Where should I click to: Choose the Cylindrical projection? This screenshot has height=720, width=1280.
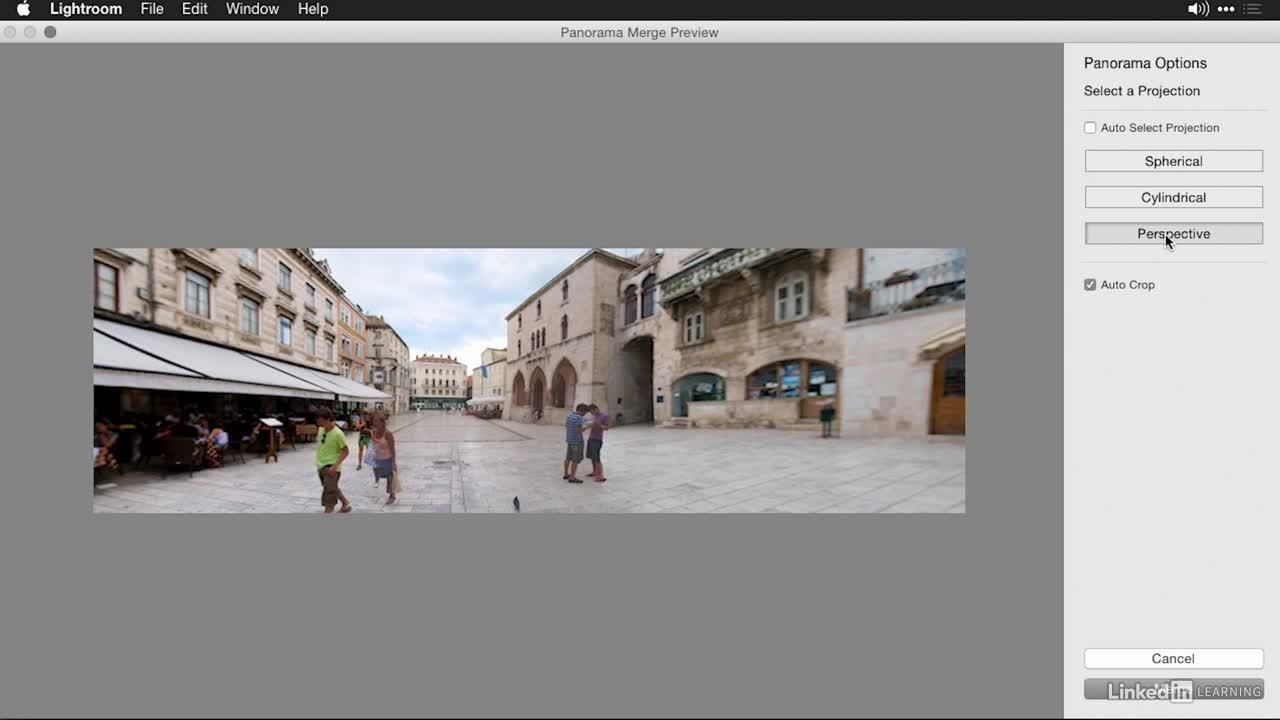[1173, 198]
